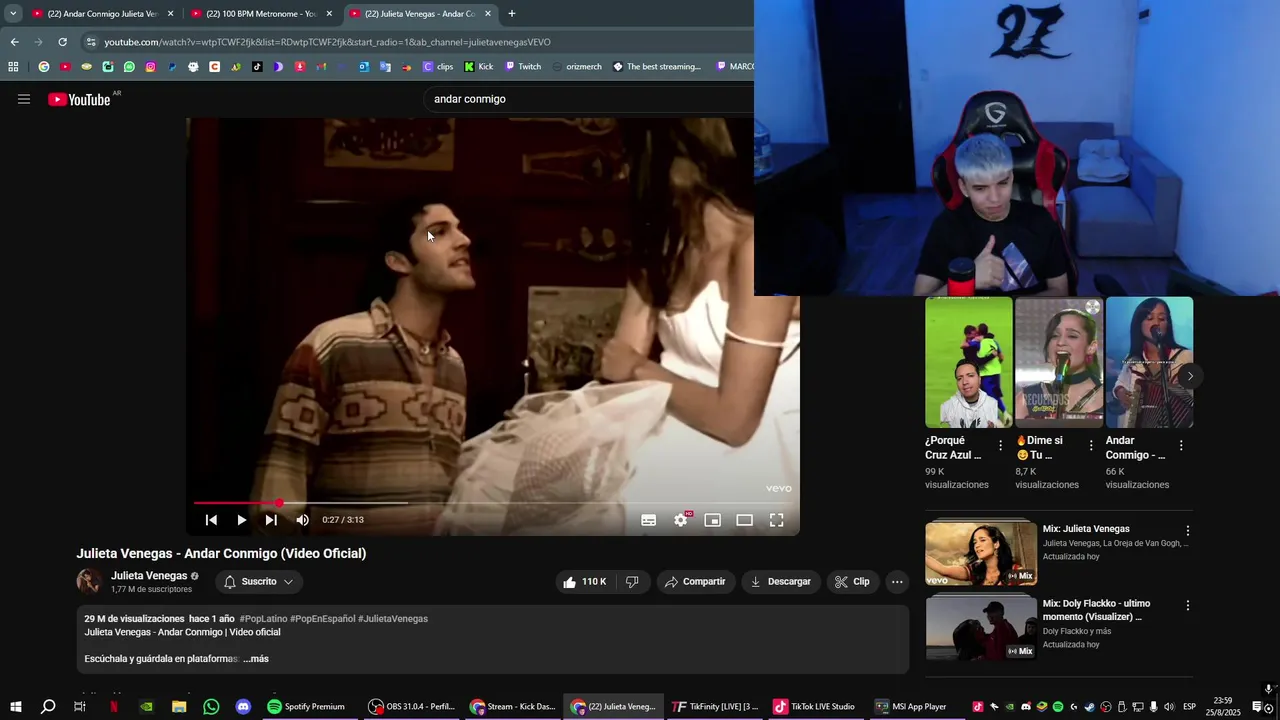The image size is (1280, 720).
Task: Toggle theater mode
Action: 744,520
